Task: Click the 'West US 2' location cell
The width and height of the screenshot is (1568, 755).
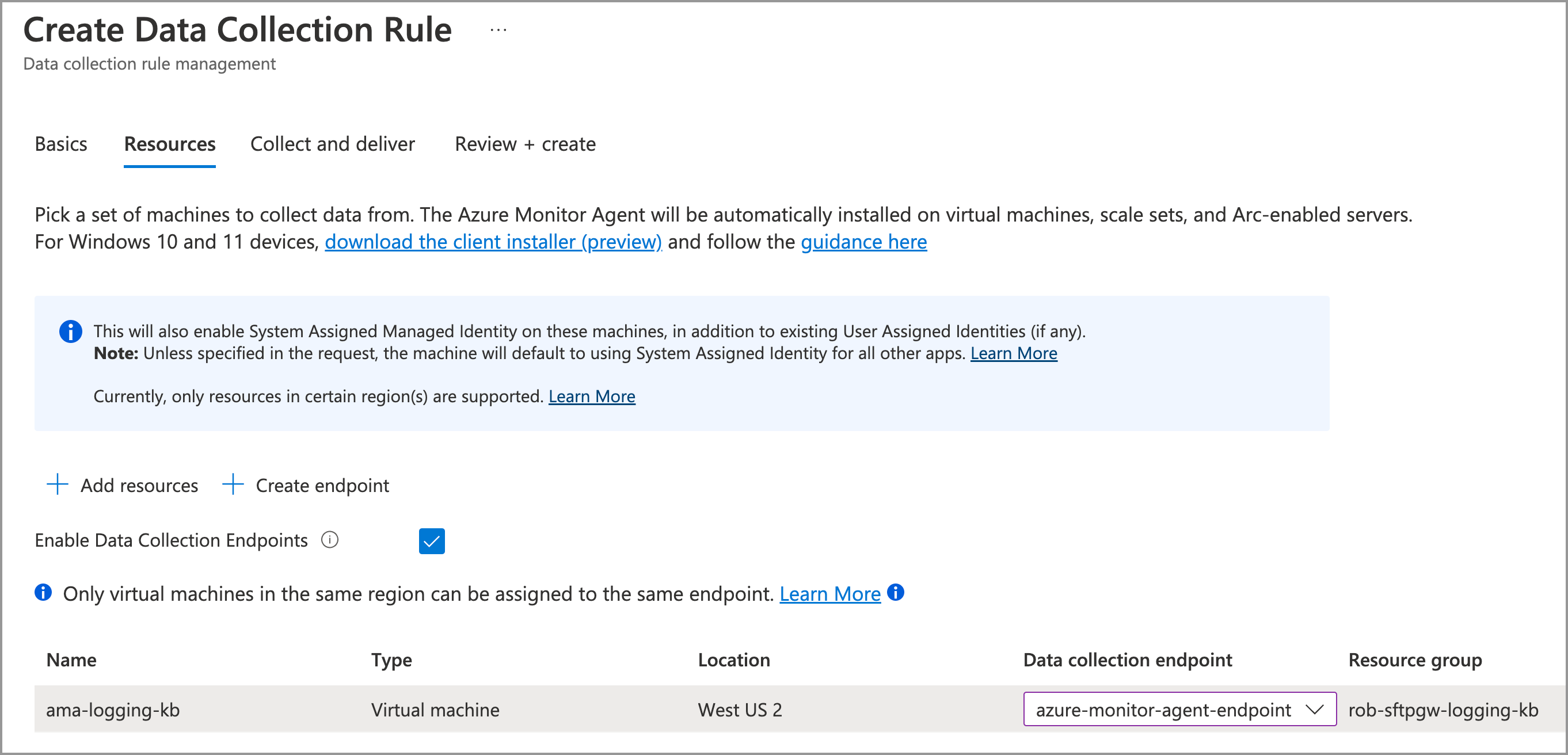Action: point(740,710)
